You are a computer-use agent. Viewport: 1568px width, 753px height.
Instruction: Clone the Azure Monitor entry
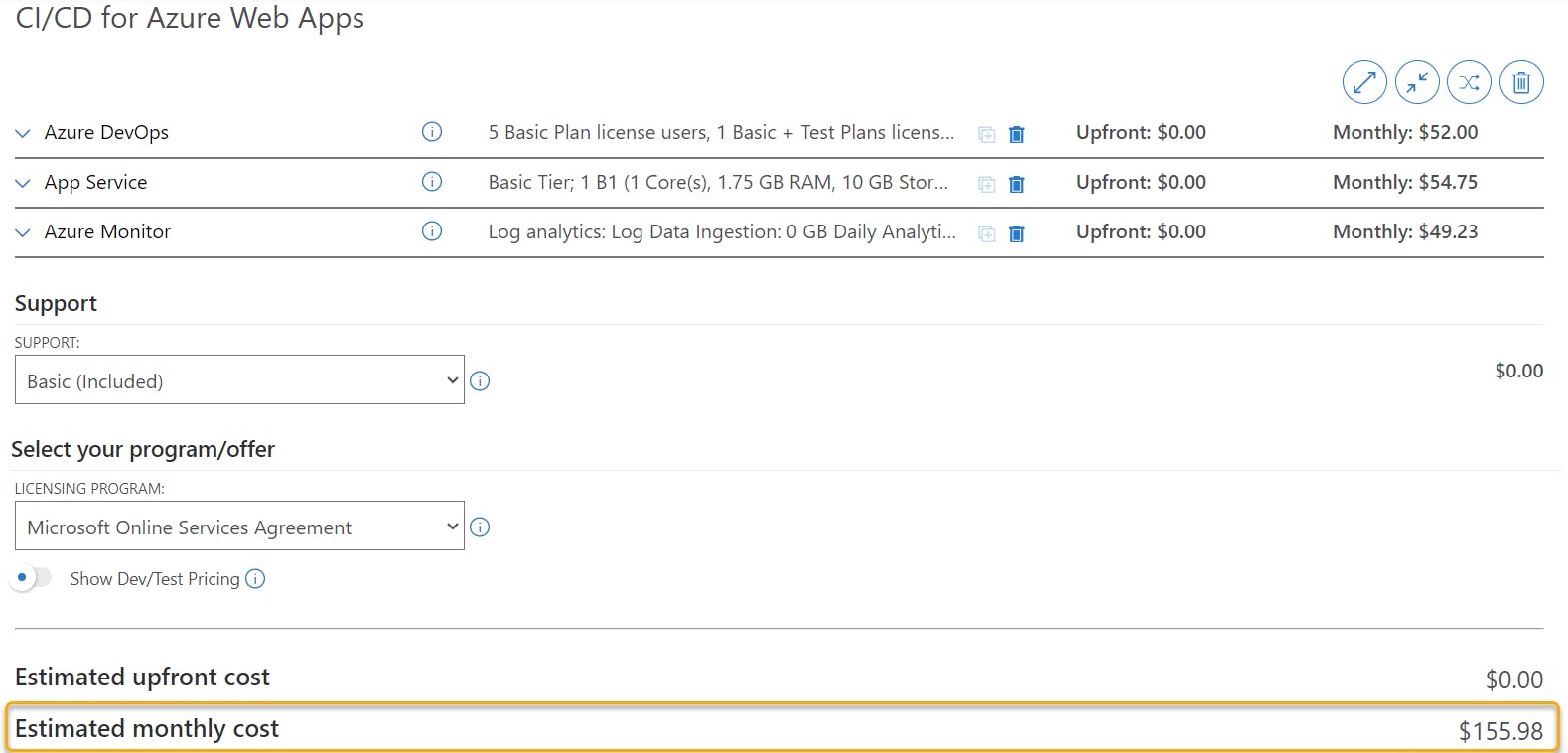tap(987, 233)
